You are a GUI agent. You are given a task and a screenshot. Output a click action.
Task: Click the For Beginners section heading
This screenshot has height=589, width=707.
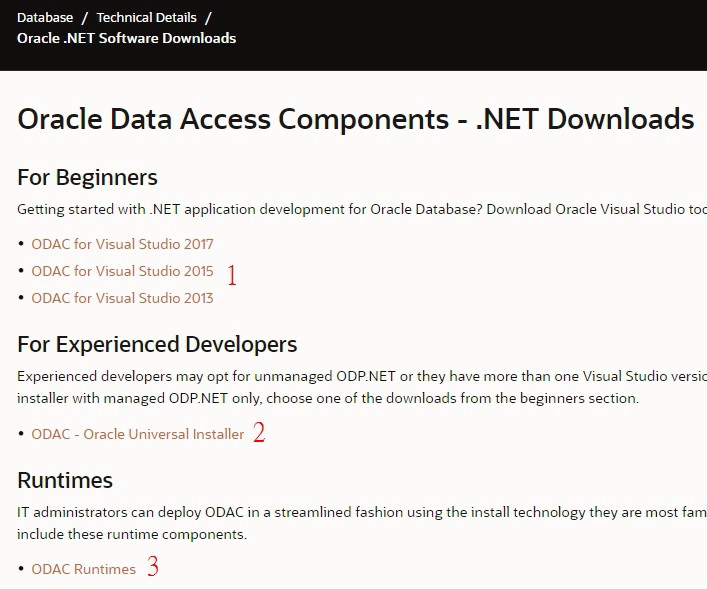pos(87,178)
